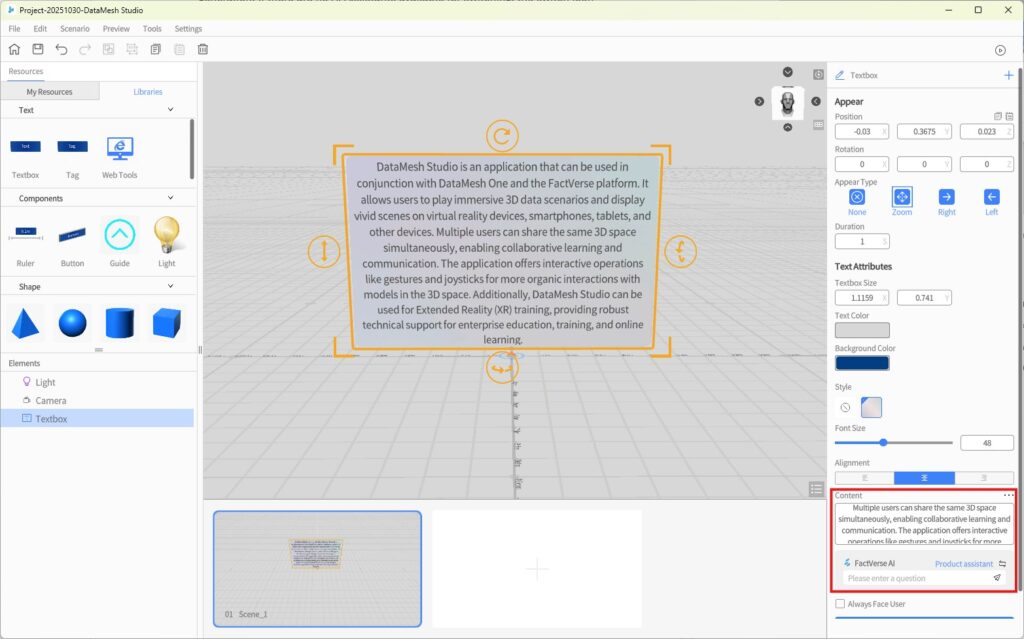
Task: Click the Home icon in the toolbar
Action: coord(14,49)
